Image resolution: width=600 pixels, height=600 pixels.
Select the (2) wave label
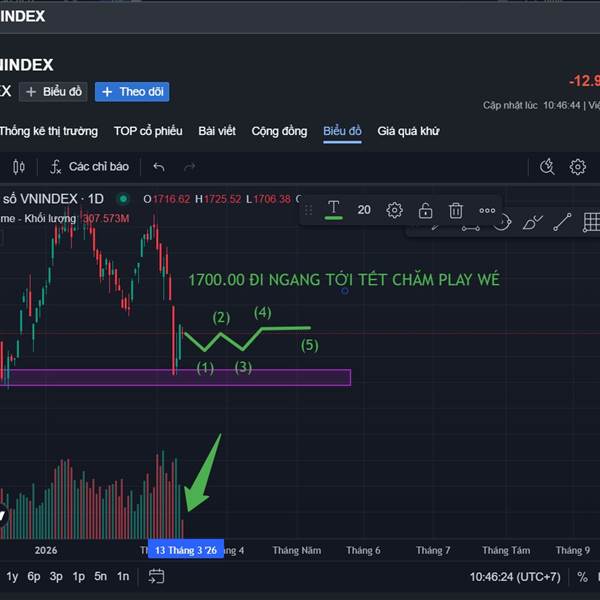click(x=222, y=318)
